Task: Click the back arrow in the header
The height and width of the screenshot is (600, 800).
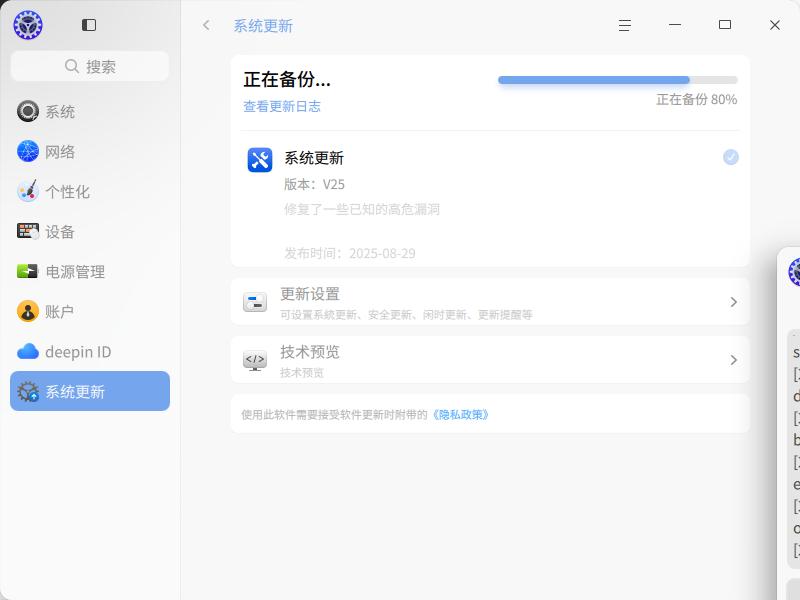Action: click(206, 25)
